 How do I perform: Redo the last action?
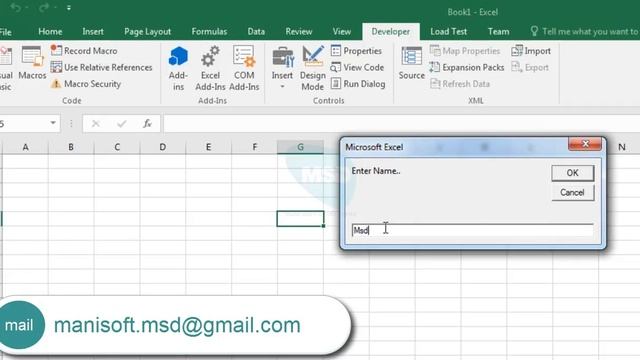click(44, 7)
